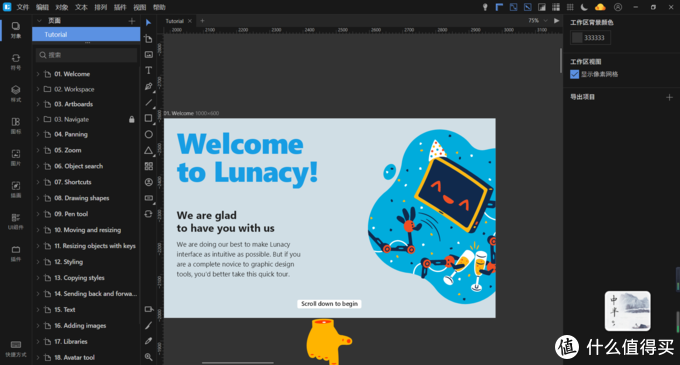This screenshot has width=680, height=365.
Task: Expand the 03. Artboards item
Action: click(x=38, y=104)
